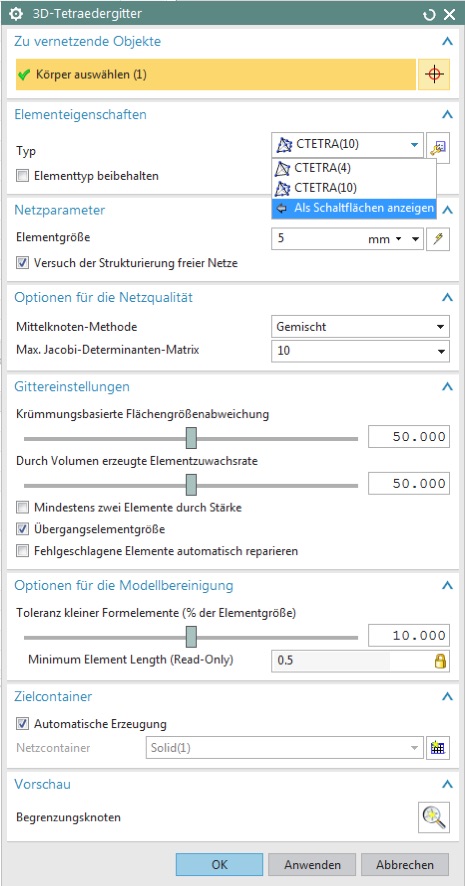Click the Abbrechen button
The height and width of the screenshot is (886, 465).
[x=405, y=865]
